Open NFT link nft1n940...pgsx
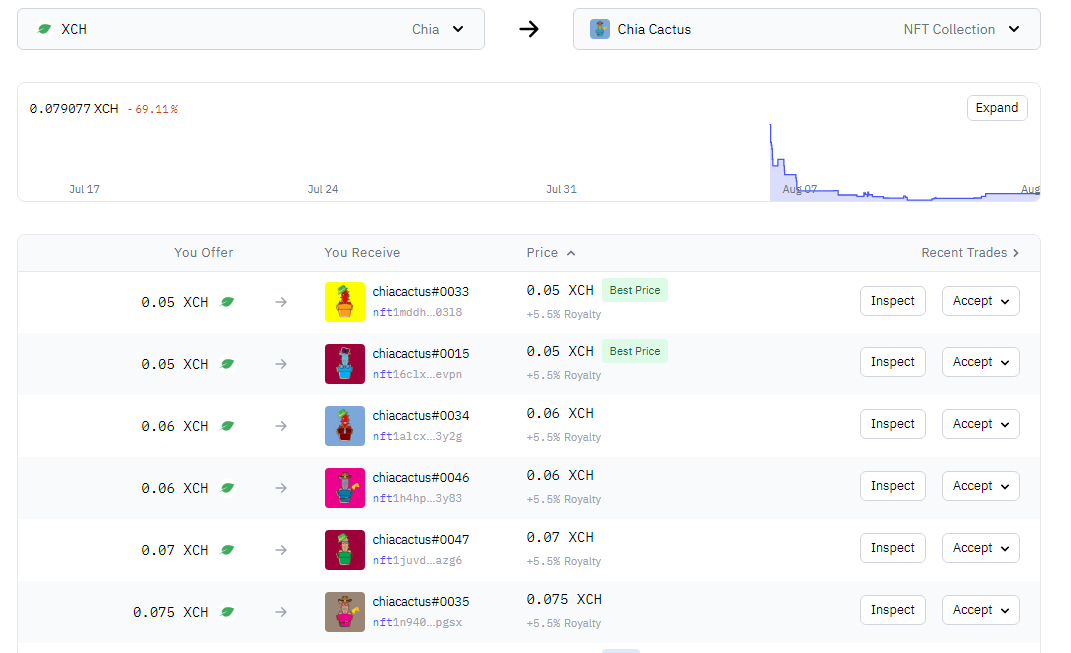The height and width of the screenshot is (653, 1071). click(x=417, y=622)
